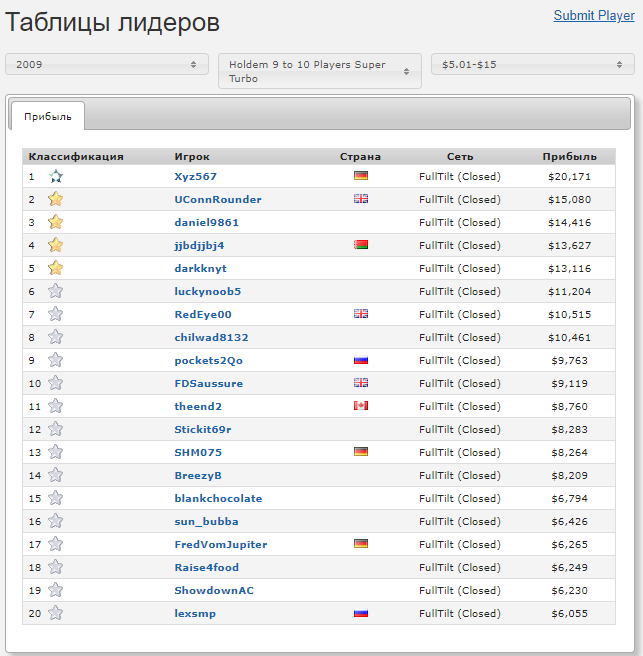Open player profile pockets2Qo

(x=208, y=361)
